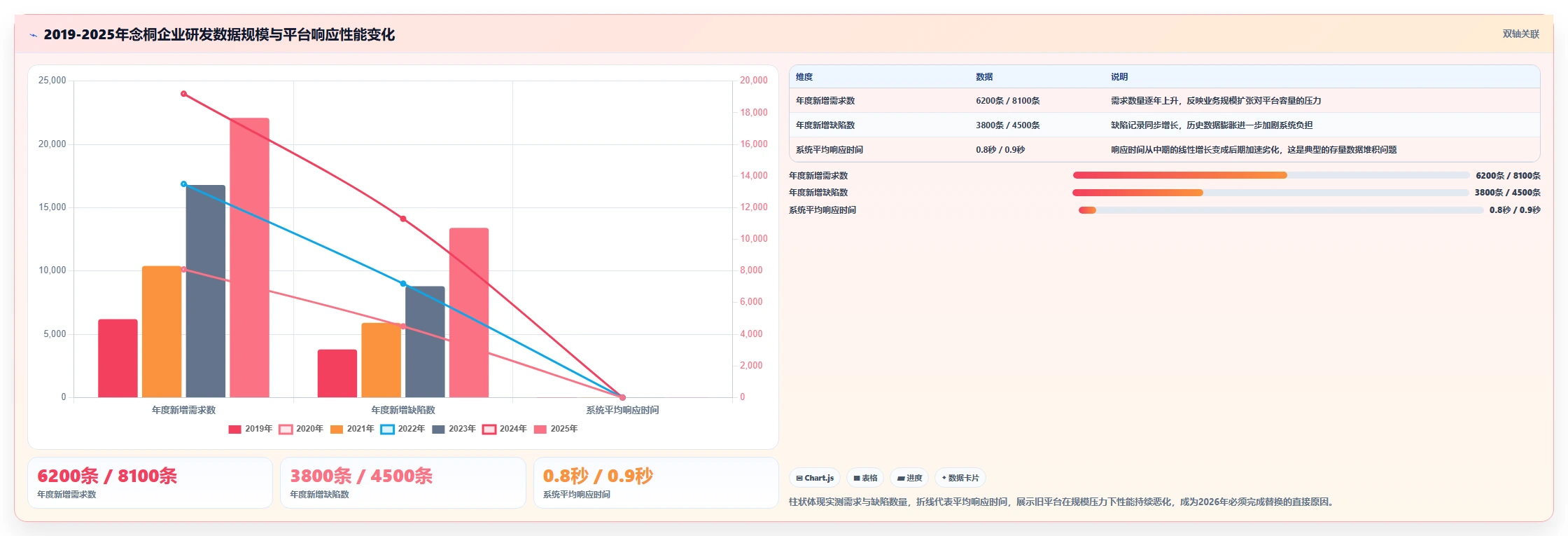Toggle the 2019年 legend series

pyautogui.click(x=250, y=429)
